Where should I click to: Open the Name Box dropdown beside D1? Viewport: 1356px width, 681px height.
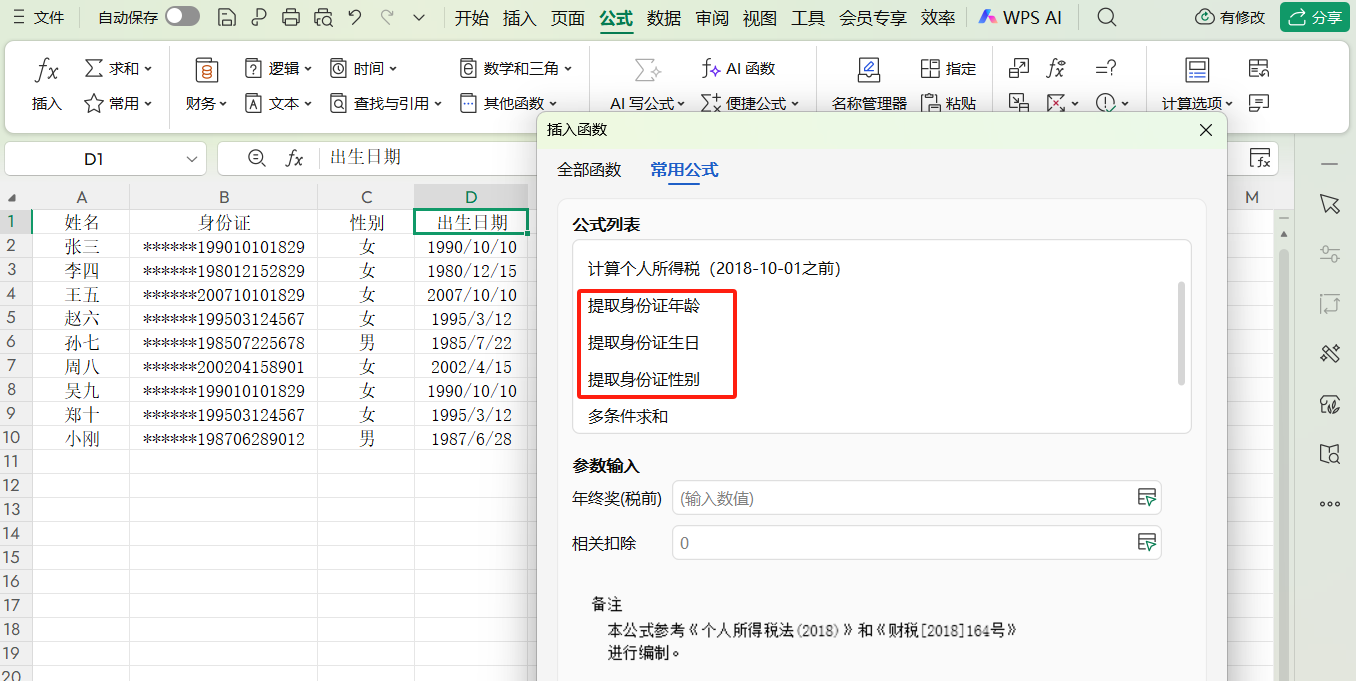click(x=191, y=158)
